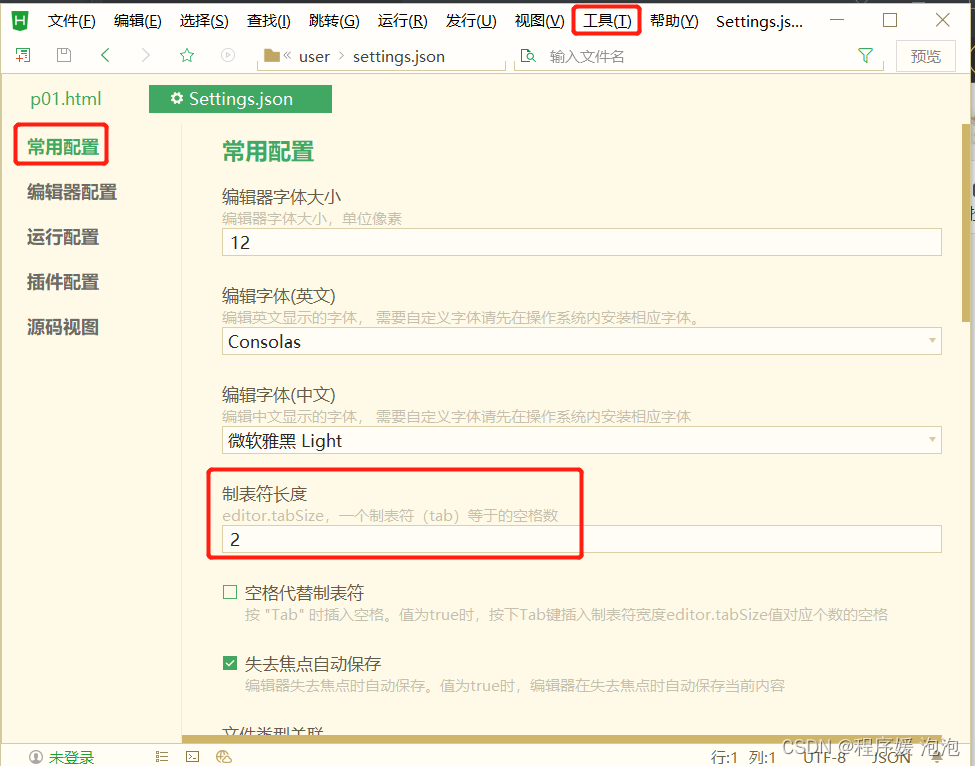975x766 pixels.
Task: Click the folder icon in breadcrumb
Action: pyautogui.click(x=272, y=56)
